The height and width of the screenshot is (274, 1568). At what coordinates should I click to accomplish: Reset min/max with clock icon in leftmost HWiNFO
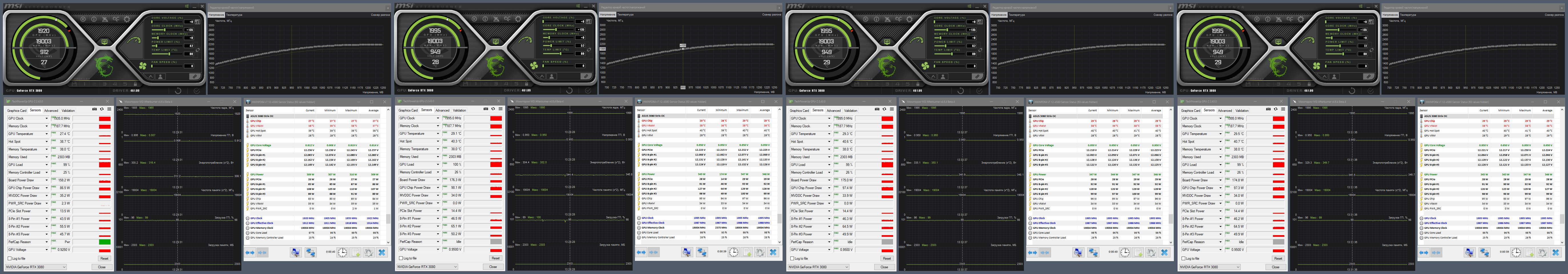[342, 252]
